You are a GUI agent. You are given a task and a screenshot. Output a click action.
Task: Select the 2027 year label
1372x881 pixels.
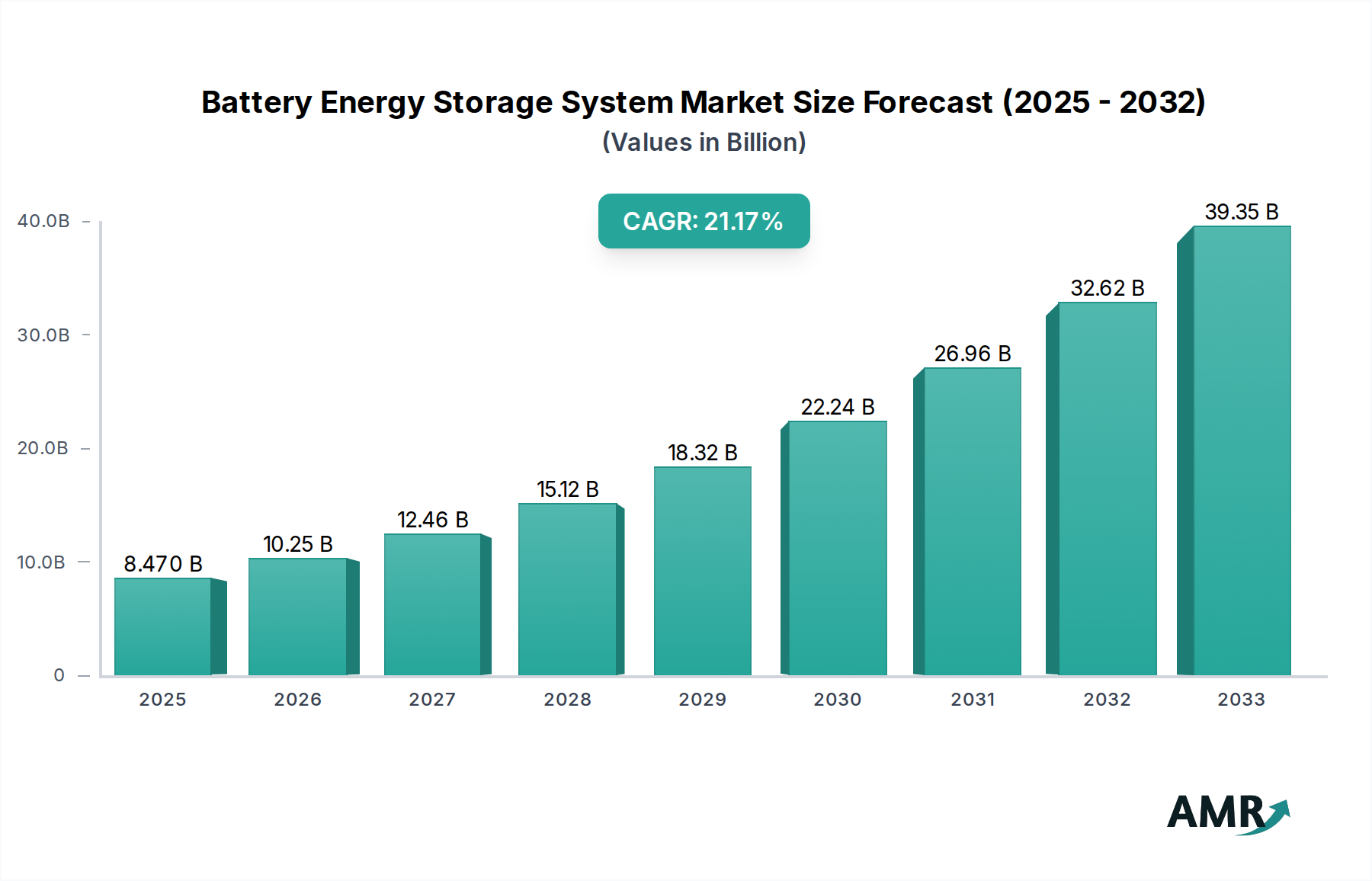tap(434, 699)
